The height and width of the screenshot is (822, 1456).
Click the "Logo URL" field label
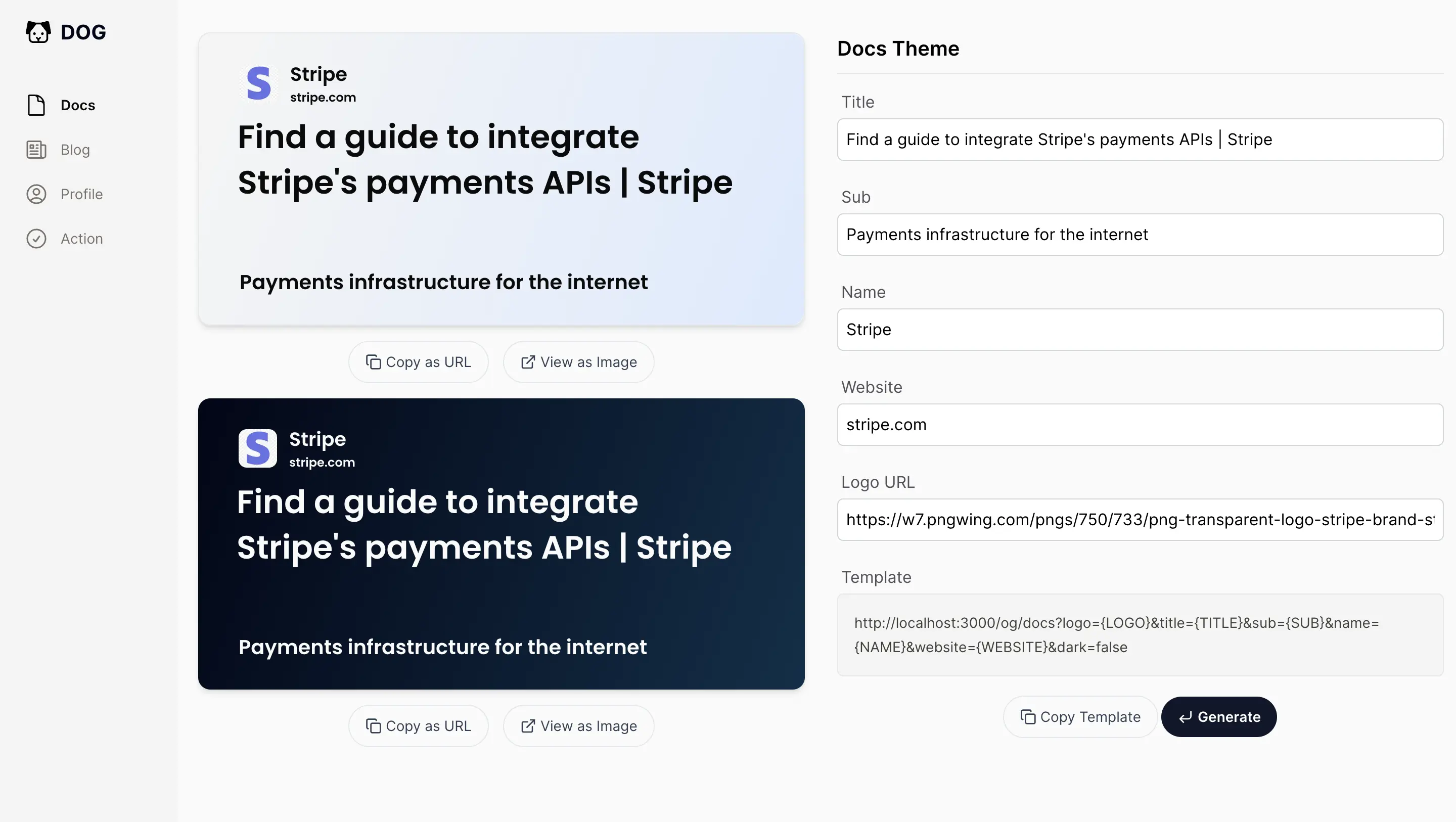coord(878,482)
